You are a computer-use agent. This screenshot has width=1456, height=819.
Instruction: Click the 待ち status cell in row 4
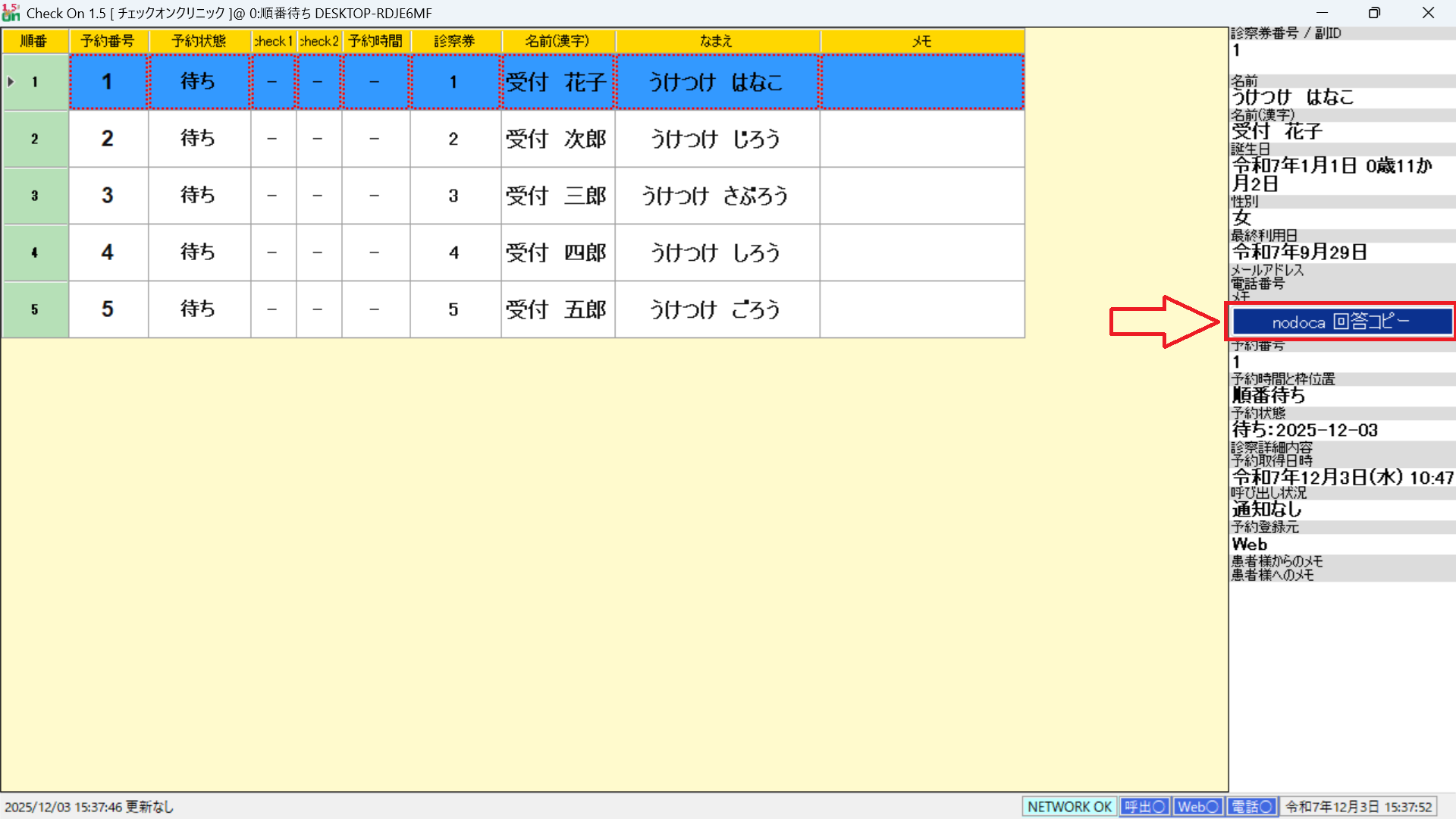coord(199,253)
